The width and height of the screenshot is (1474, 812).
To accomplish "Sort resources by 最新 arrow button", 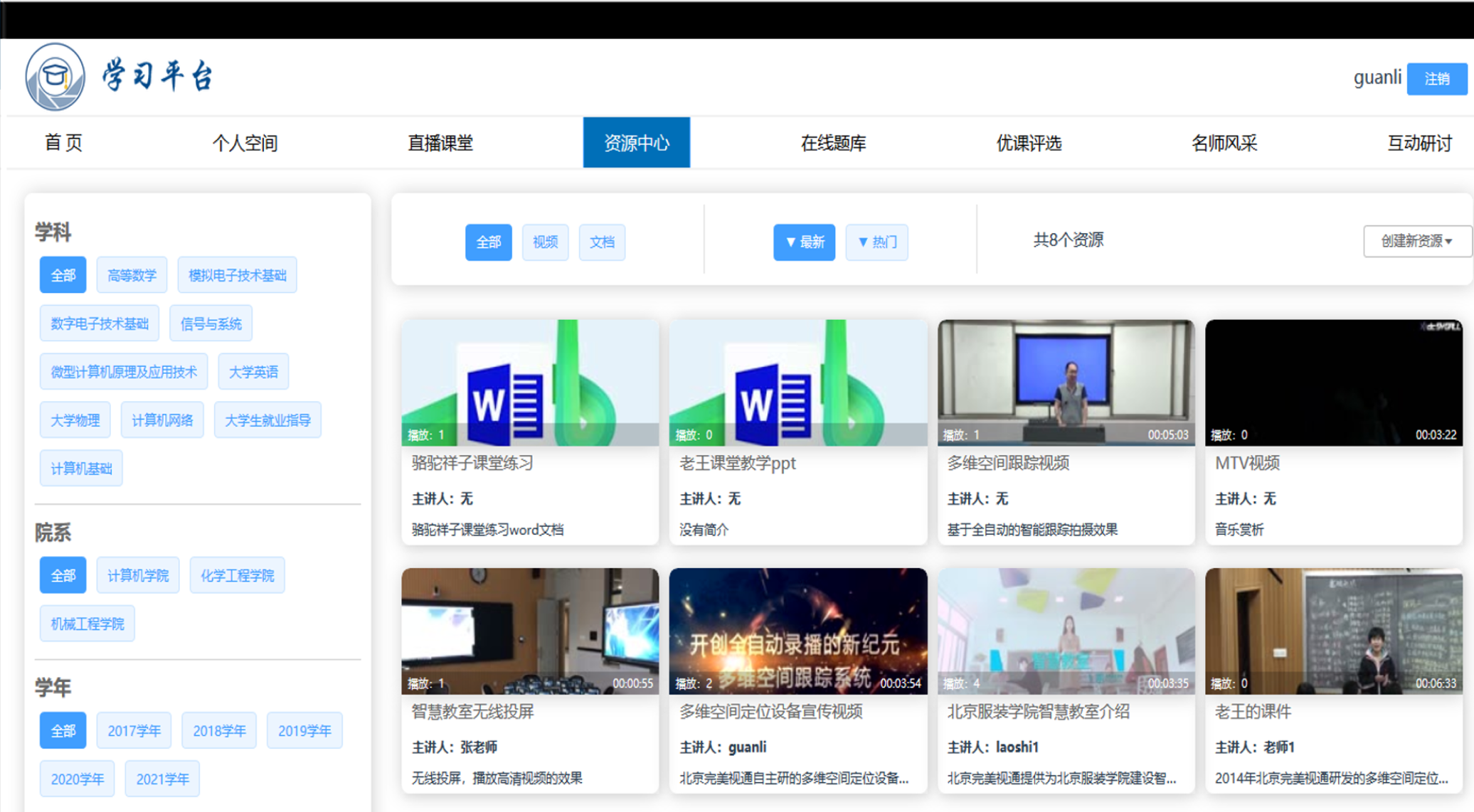I will coord(804,242).
